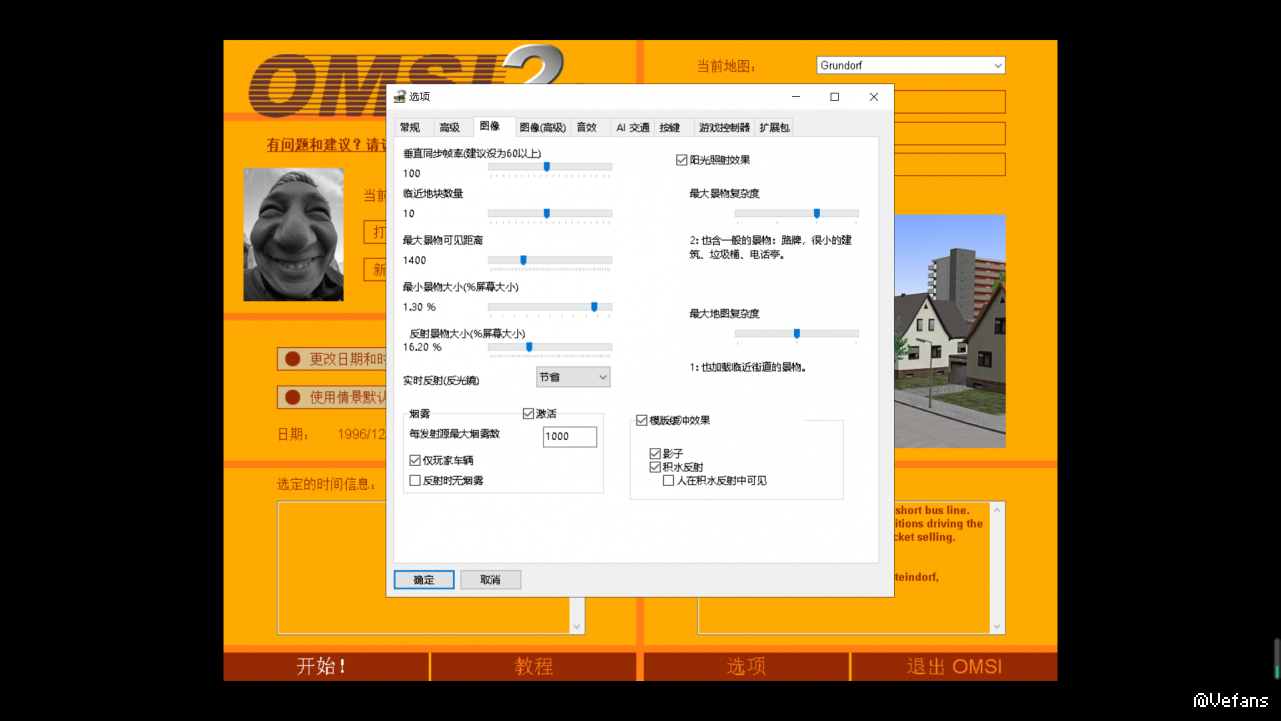This screenshot has height=721, width=1281.
Task: Disable the 阳光照射效果 checkbox
Action: pyautogui.click(x=682, y=160)
